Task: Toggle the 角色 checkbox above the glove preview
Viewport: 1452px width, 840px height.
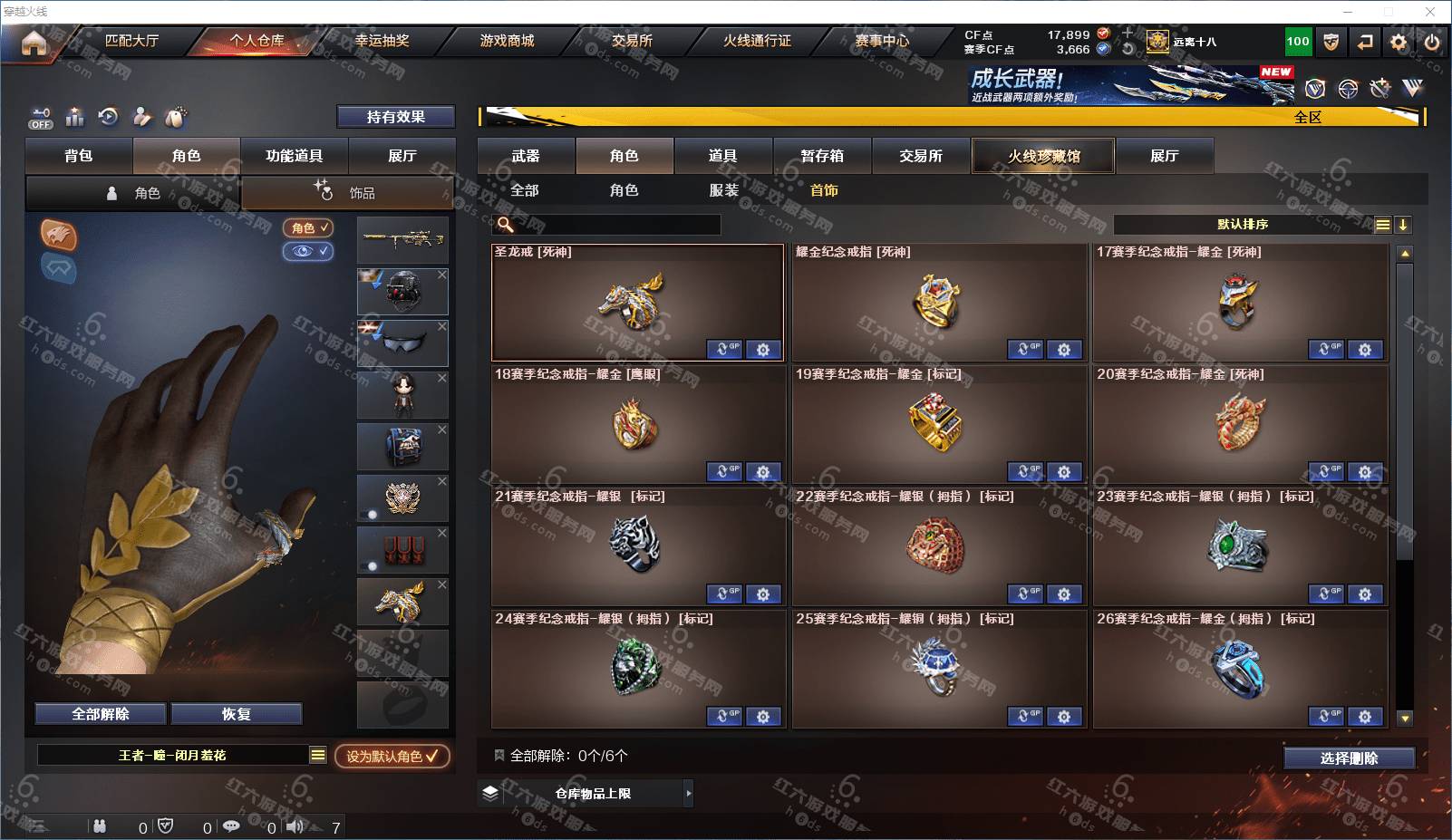Action: point(307,227)
